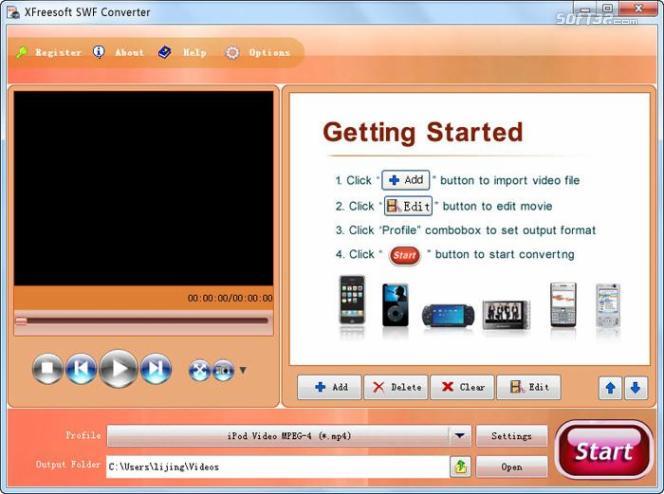This screenshot has height=494, width=664.
Task: Open the movie editor with Edit button
Action: pos(528,387)
